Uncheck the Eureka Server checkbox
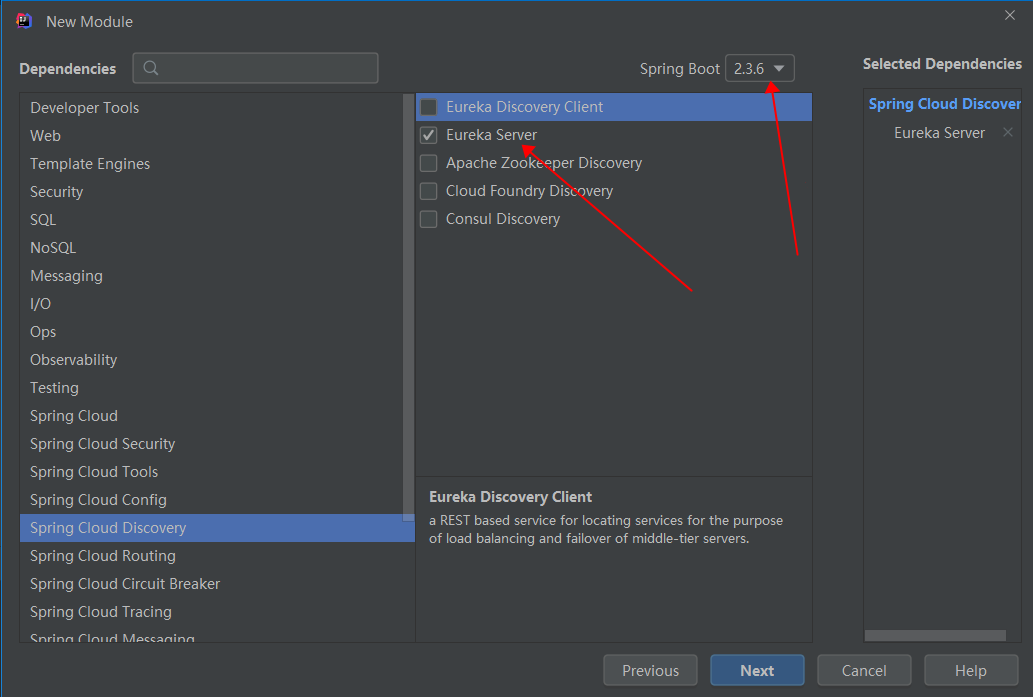This screenshot has width=1033, height=697. [428, 135]
